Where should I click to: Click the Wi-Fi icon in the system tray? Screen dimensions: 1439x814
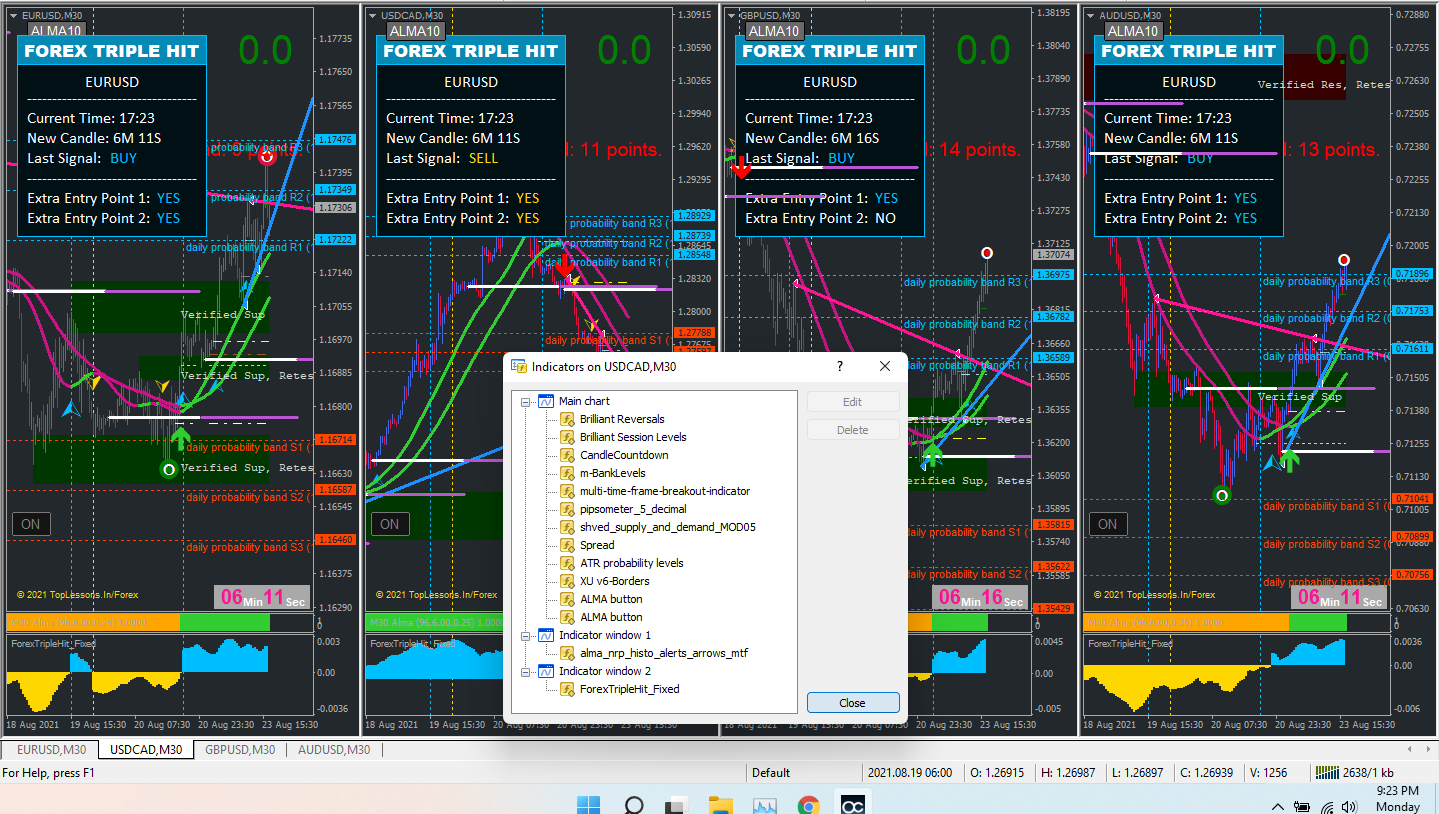tap(1327, 806)
